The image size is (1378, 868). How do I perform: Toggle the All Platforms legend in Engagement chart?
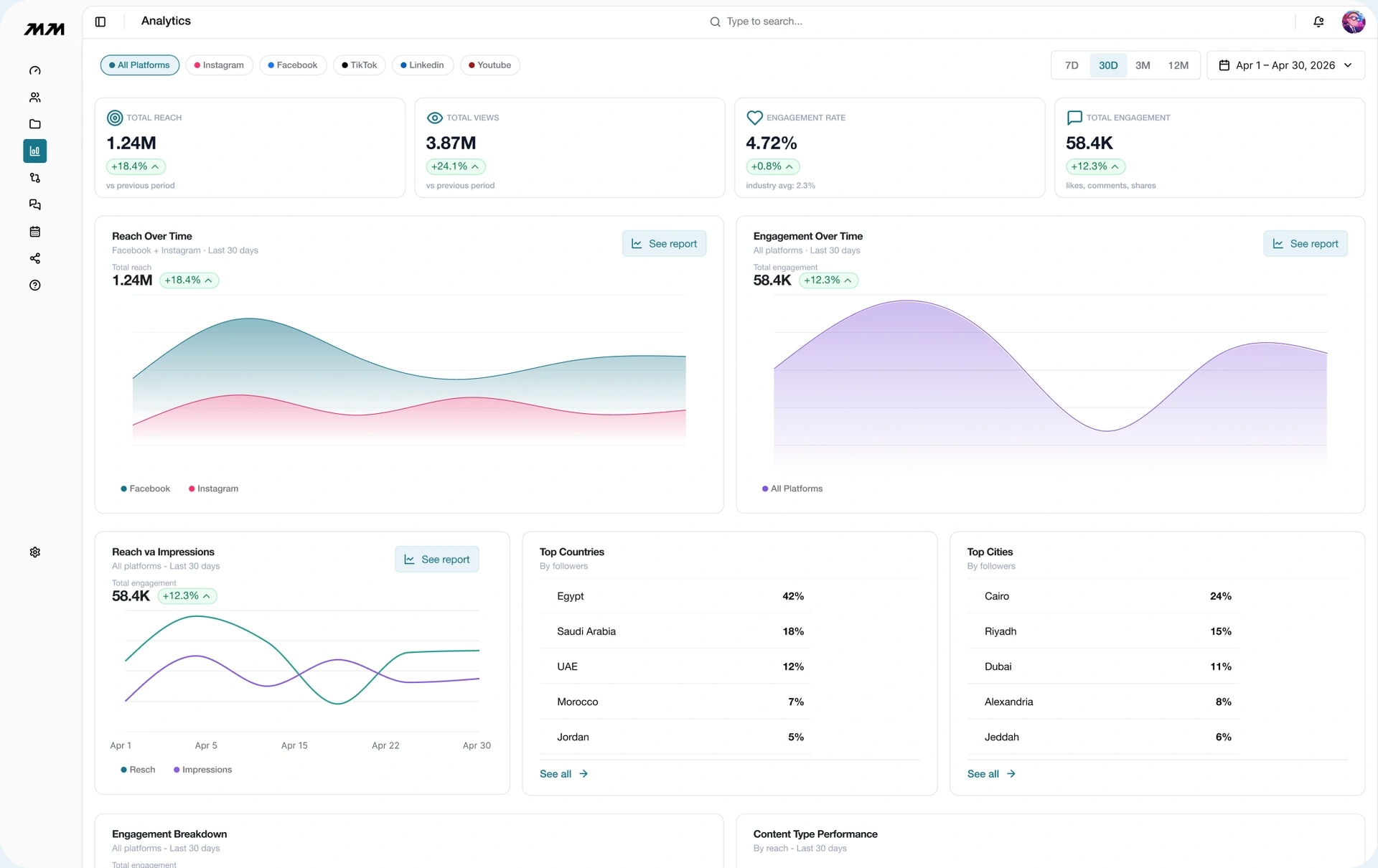tap(792, 489)
